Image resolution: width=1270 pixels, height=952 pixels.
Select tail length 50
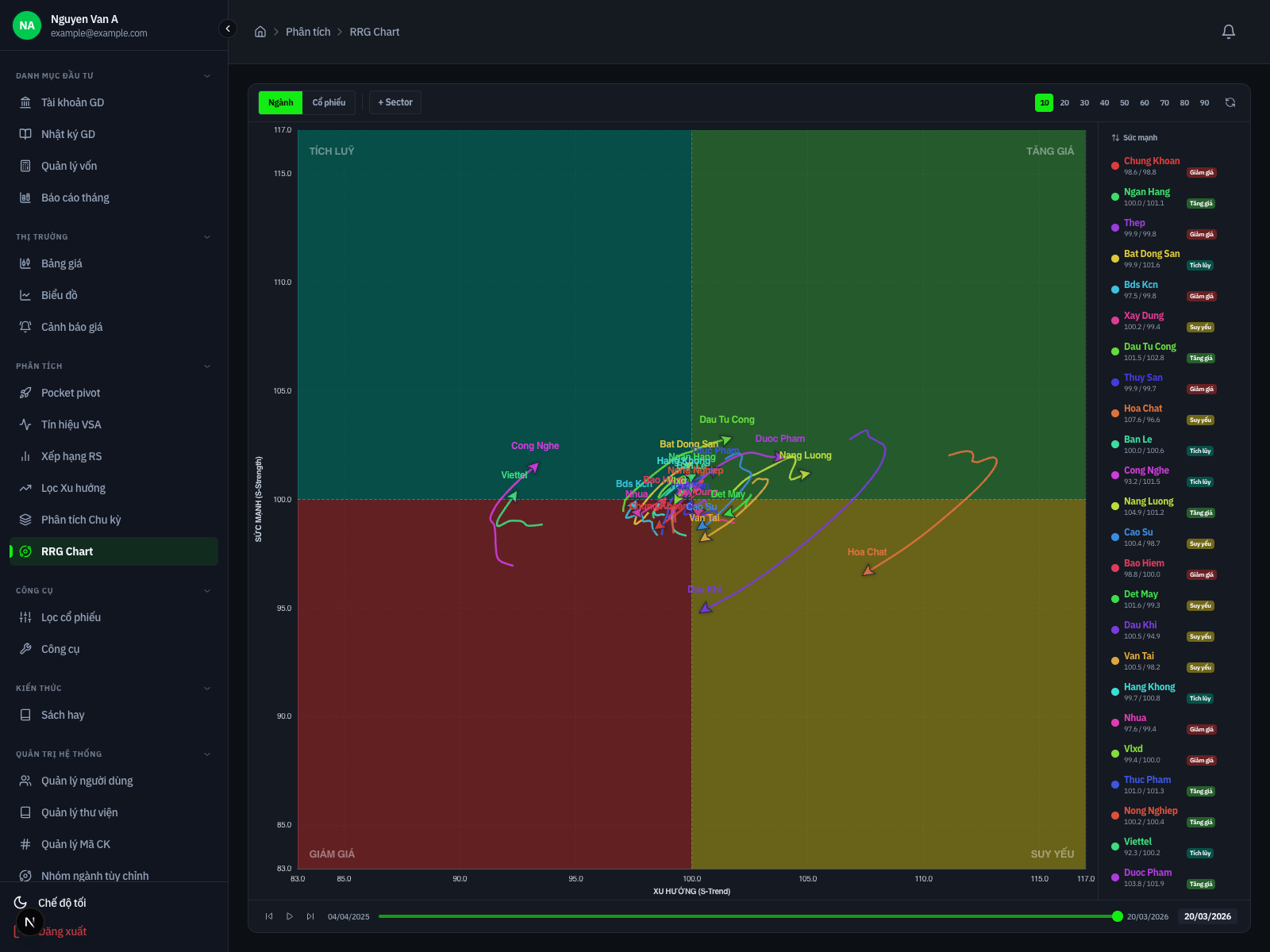(x=1124, y=103)
